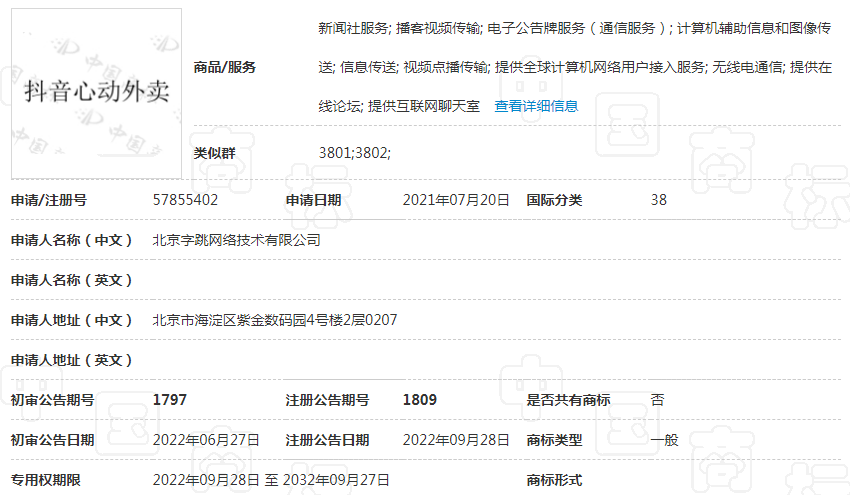850x495 pixels.
Task: Click the 申请人地址（英文） label
Action: (x=72, y=361)
